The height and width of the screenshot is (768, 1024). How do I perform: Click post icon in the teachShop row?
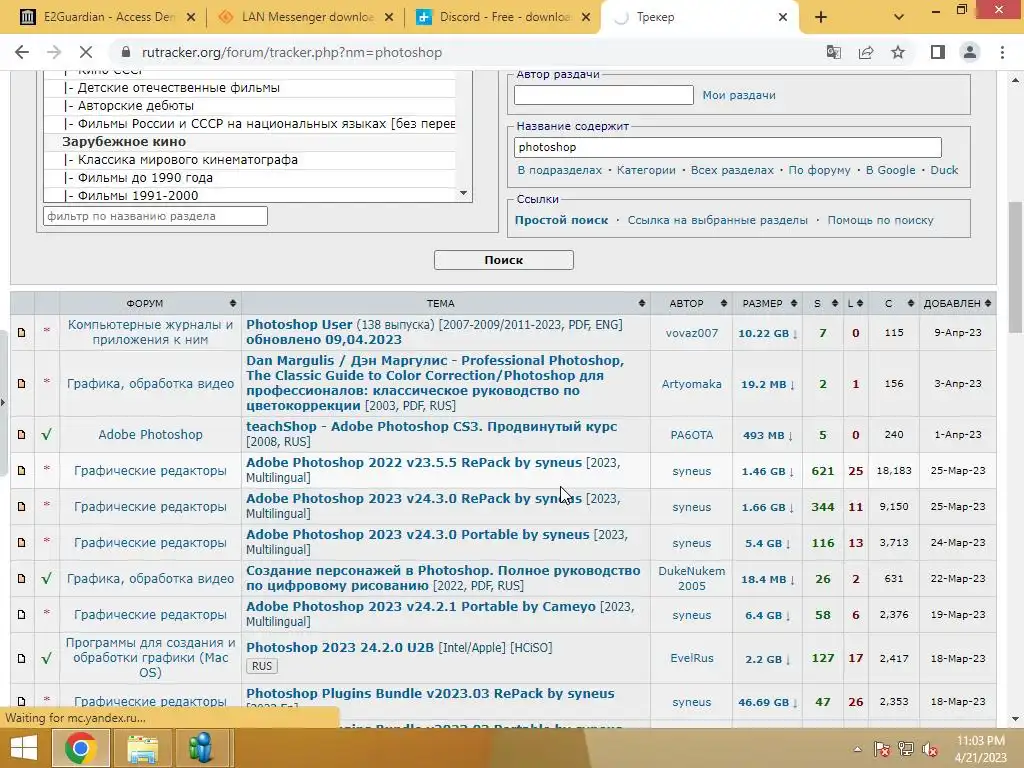[x=22, y=434]
